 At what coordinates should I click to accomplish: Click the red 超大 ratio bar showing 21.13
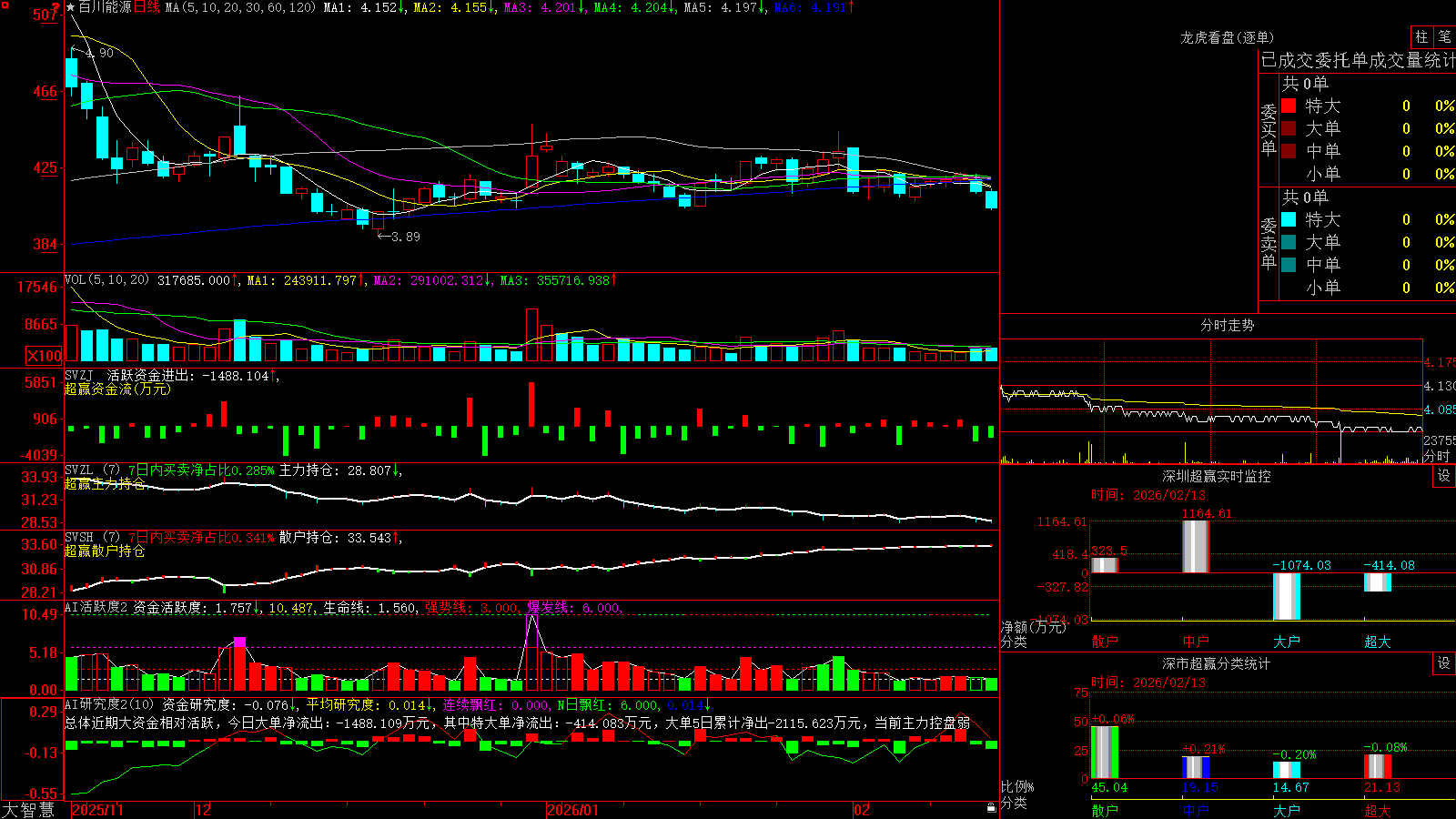pos(1378,767)
